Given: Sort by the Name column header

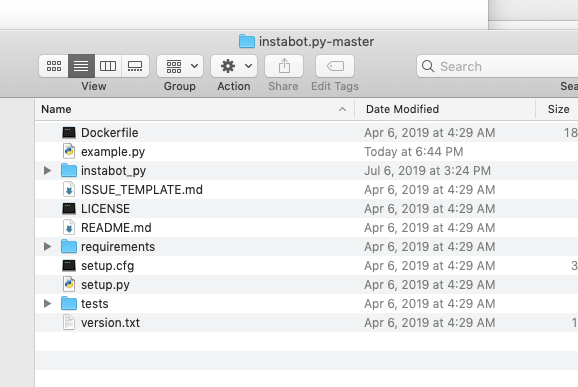Looking at the screenshot, I should coord(195,109).
